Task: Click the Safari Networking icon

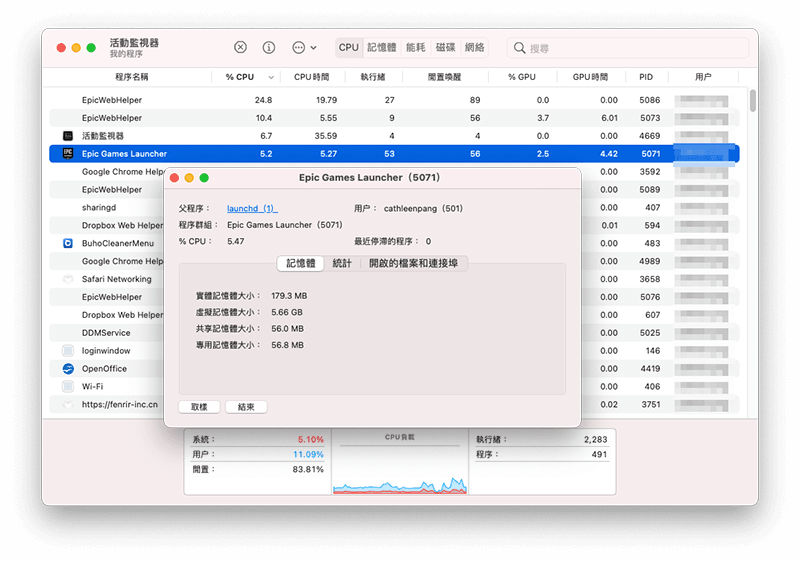Action: [x=68, y=279]
